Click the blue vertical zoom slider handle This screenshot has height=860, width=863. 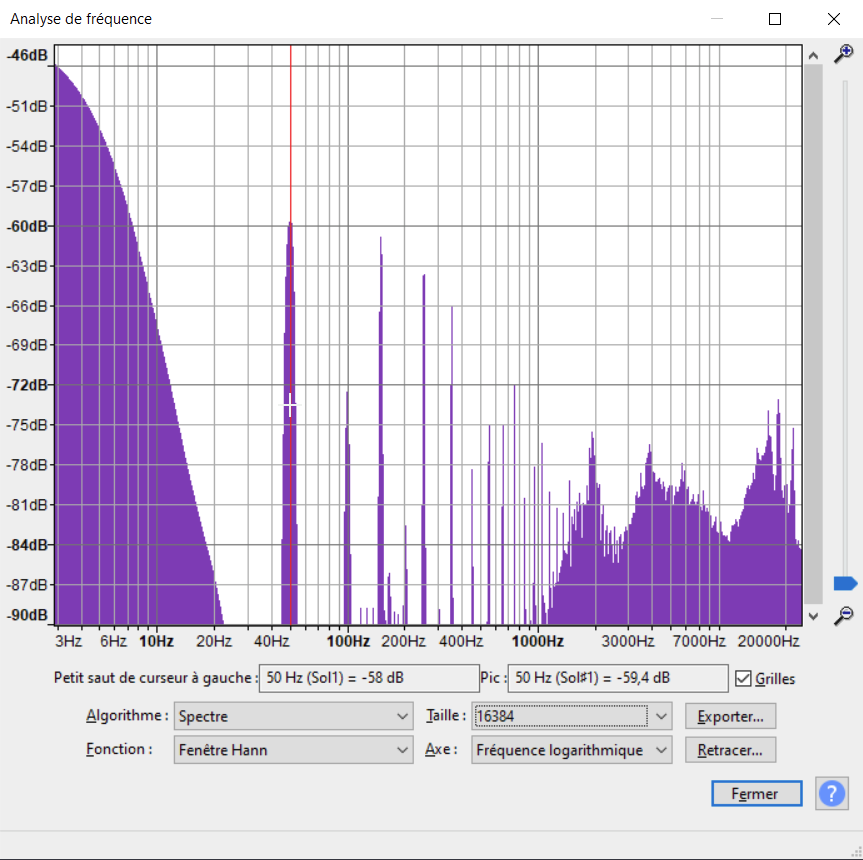(845, 583)
